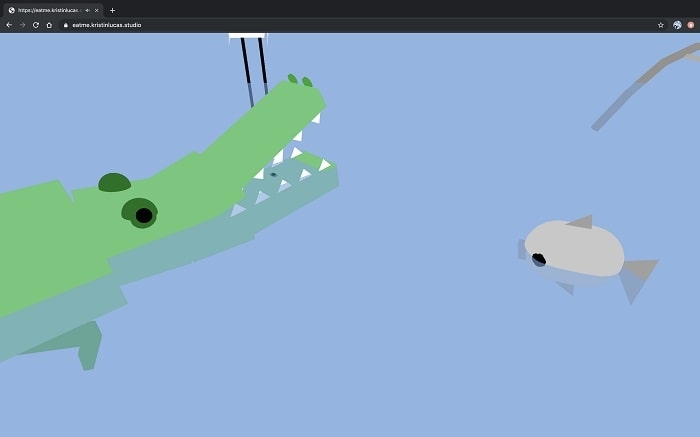The width and height of the screenshot is (700, 437).
Task: Mute the tab using its speaker icon
Action: tap(86, 10)
